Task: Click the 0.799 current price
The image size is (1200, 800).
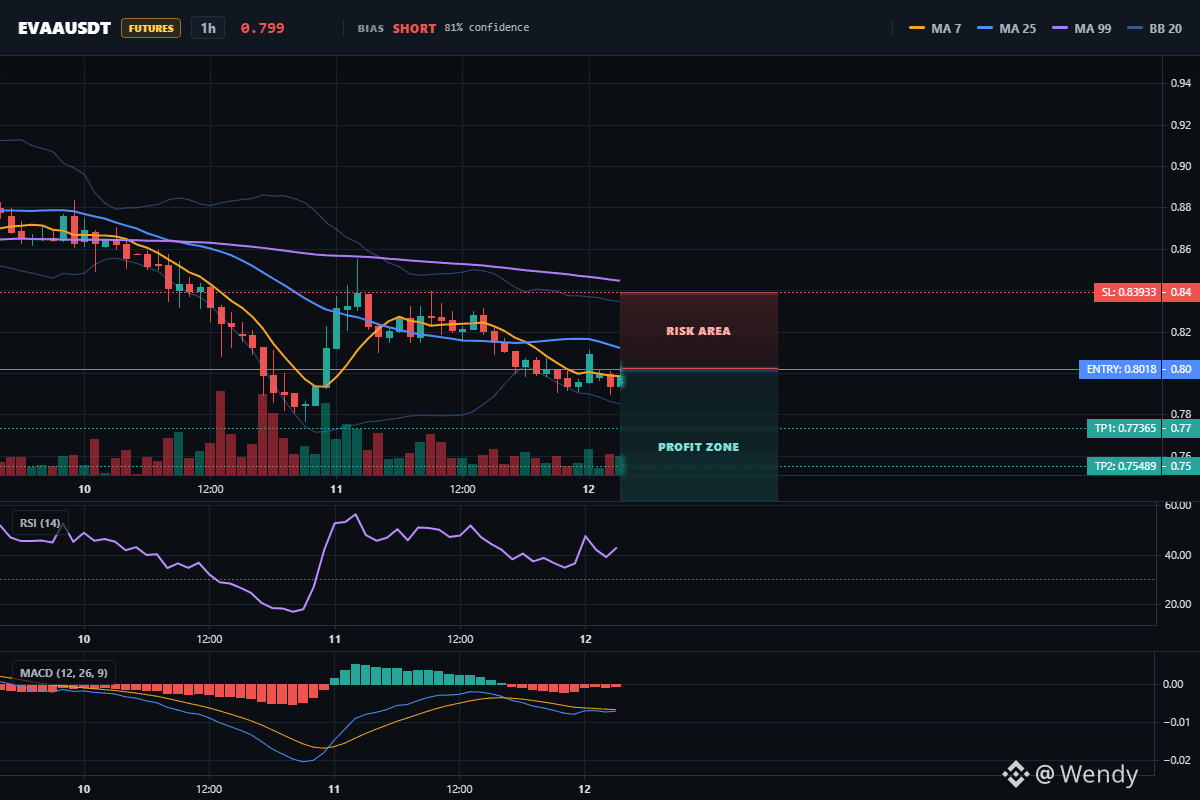Action: tap(262, 28)
